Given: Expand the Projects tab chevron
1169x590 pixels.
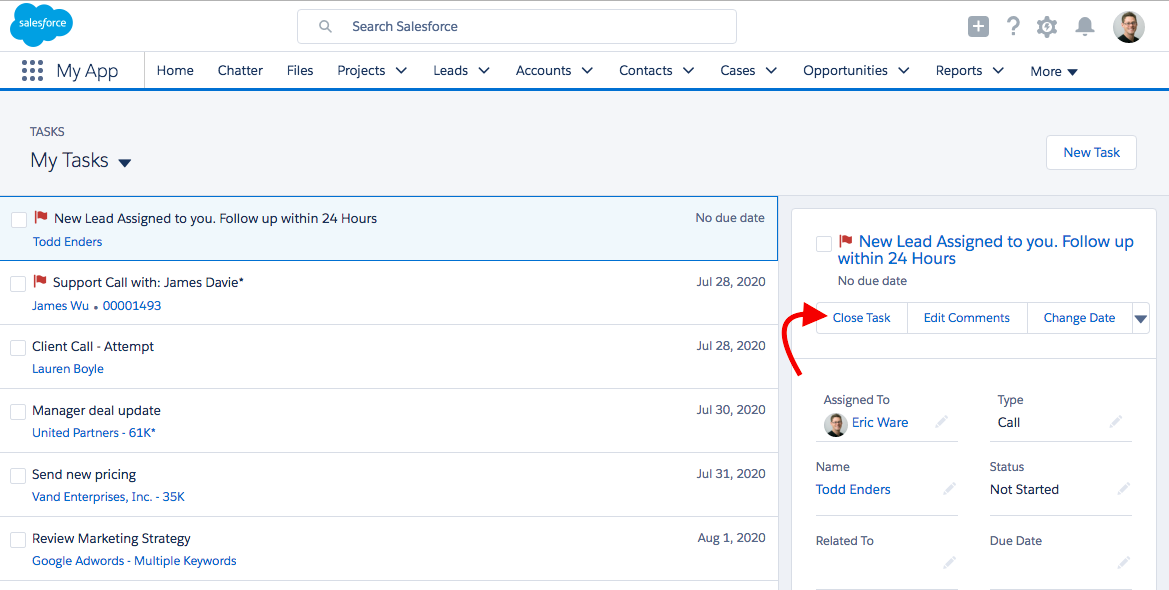Looking at the screenshot, I should pos(401,71).
